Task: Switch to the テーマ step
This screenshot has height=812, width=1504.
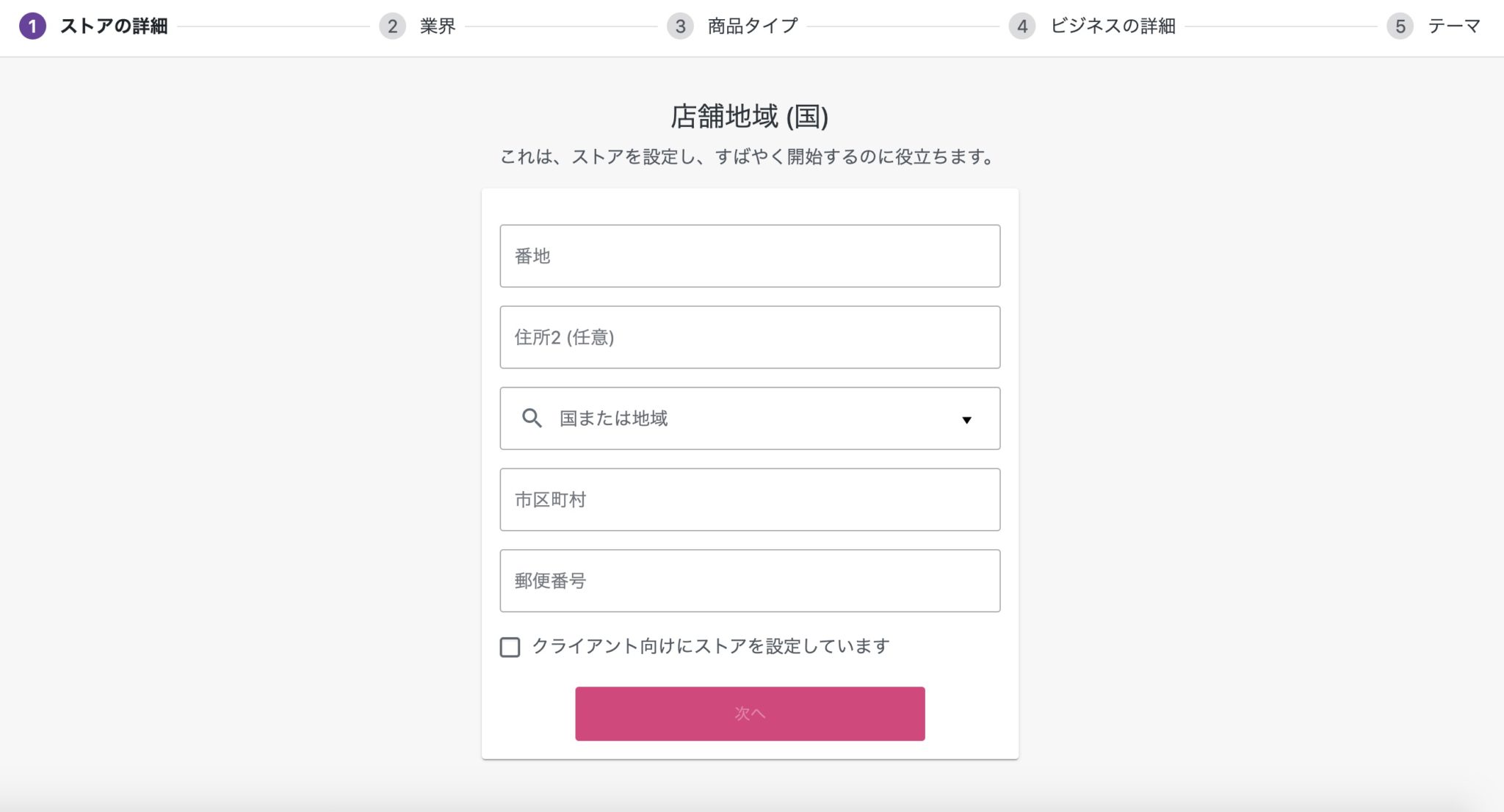Action: click(1453, 26)
